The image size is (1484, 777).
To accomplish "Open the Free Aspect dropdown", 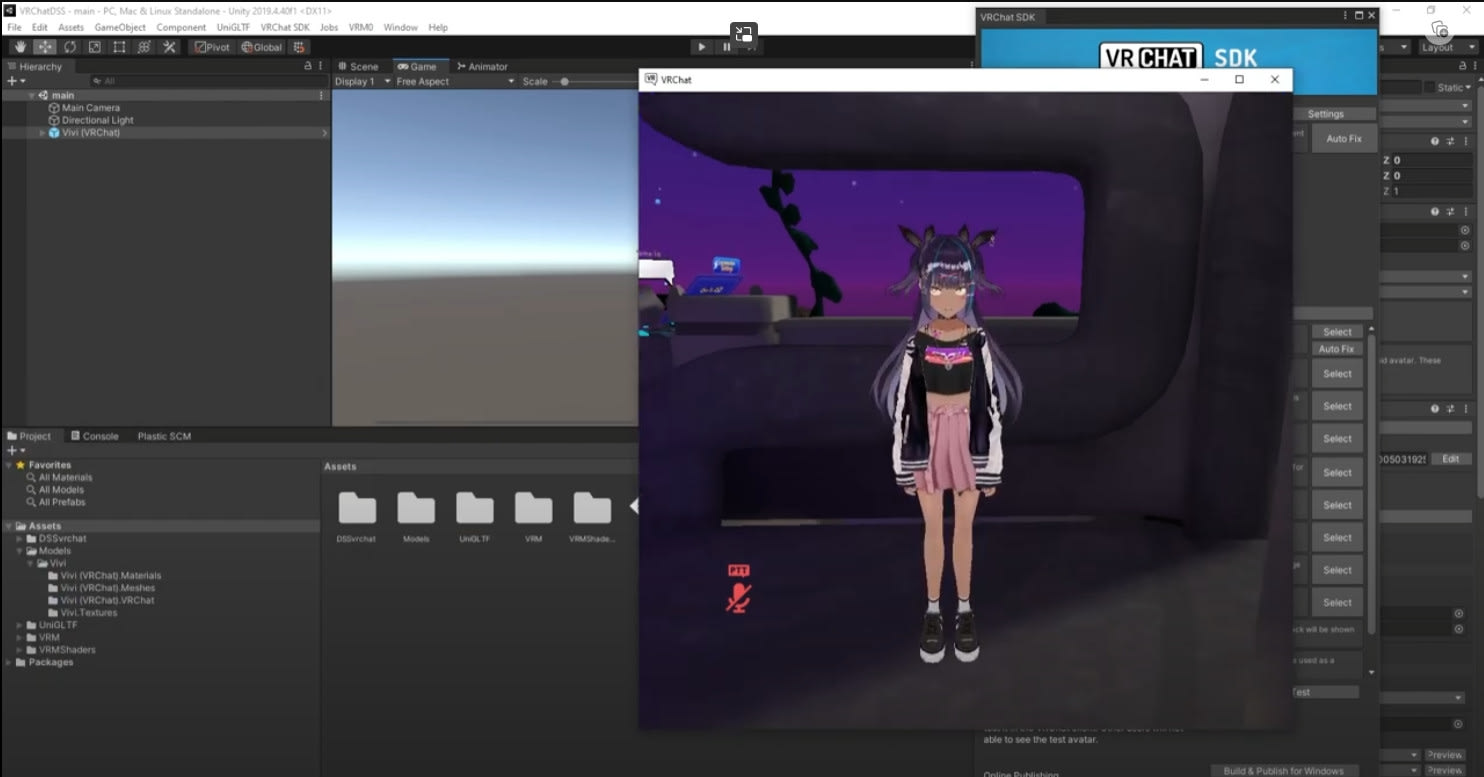I will coord(454,82).
